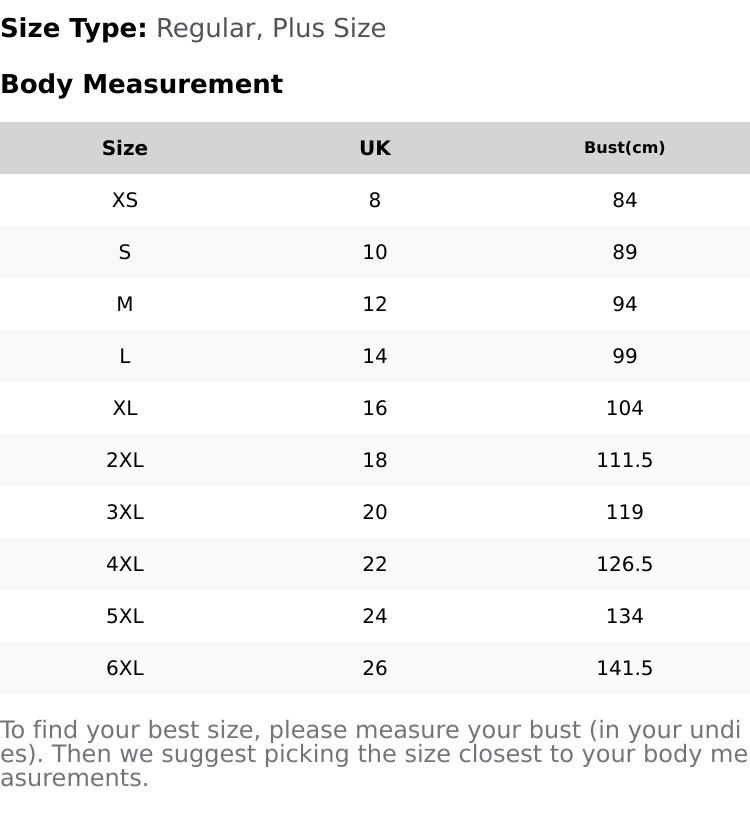Select the XL size cell
The height and width of the screenshot is (814, 750).
[125, 408]
